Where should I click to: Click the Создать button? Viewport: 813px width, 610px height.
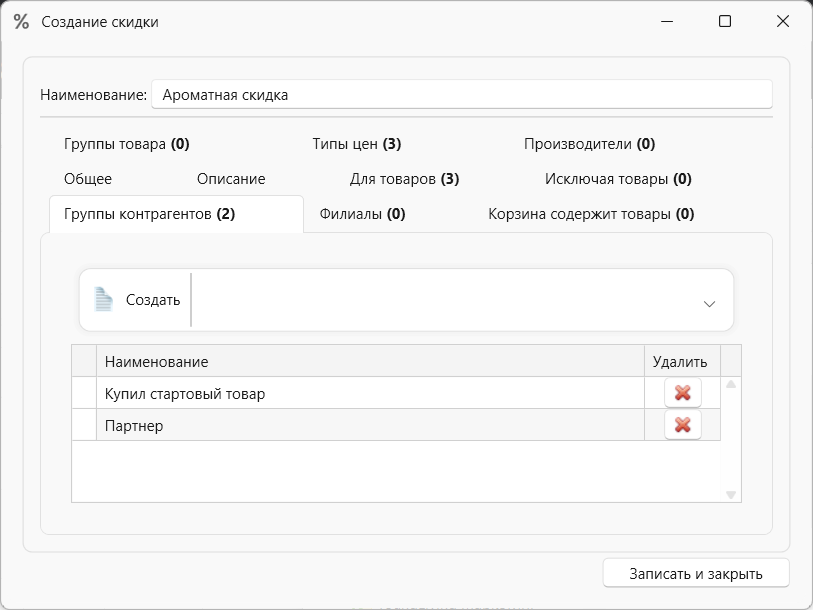tap(136, 300)
